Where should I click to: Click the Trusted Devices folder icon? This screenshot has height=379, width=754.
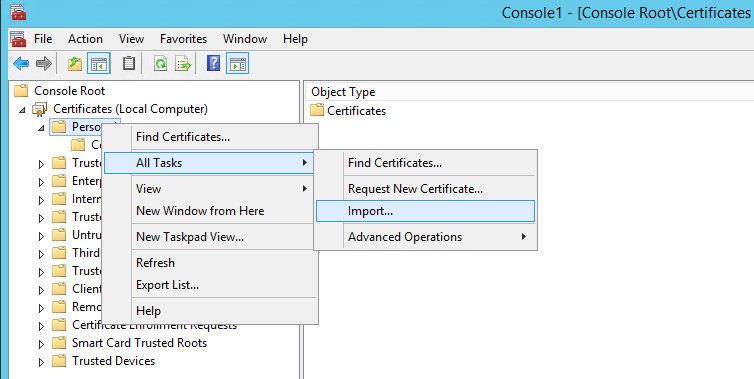(59, 361)
